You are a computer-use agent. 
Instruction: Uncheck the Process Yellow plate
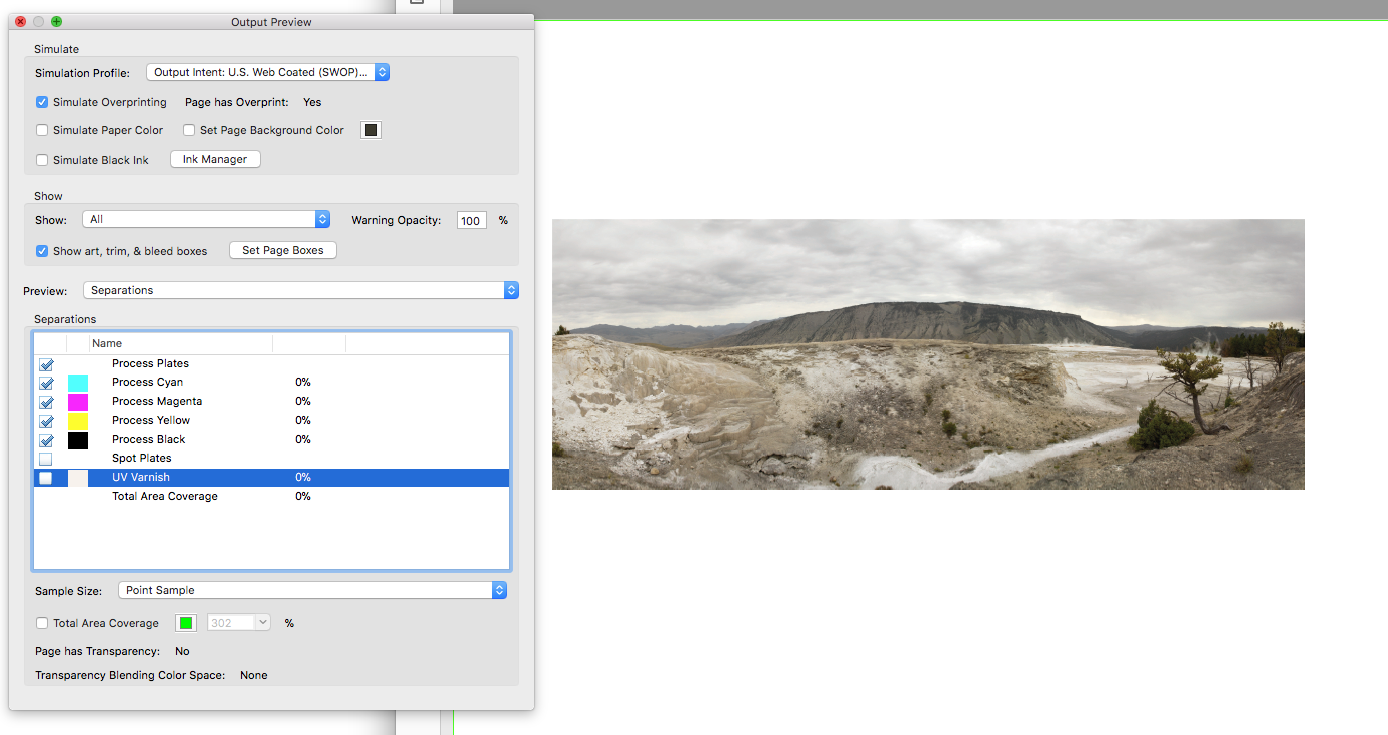(x=46, y=421)
